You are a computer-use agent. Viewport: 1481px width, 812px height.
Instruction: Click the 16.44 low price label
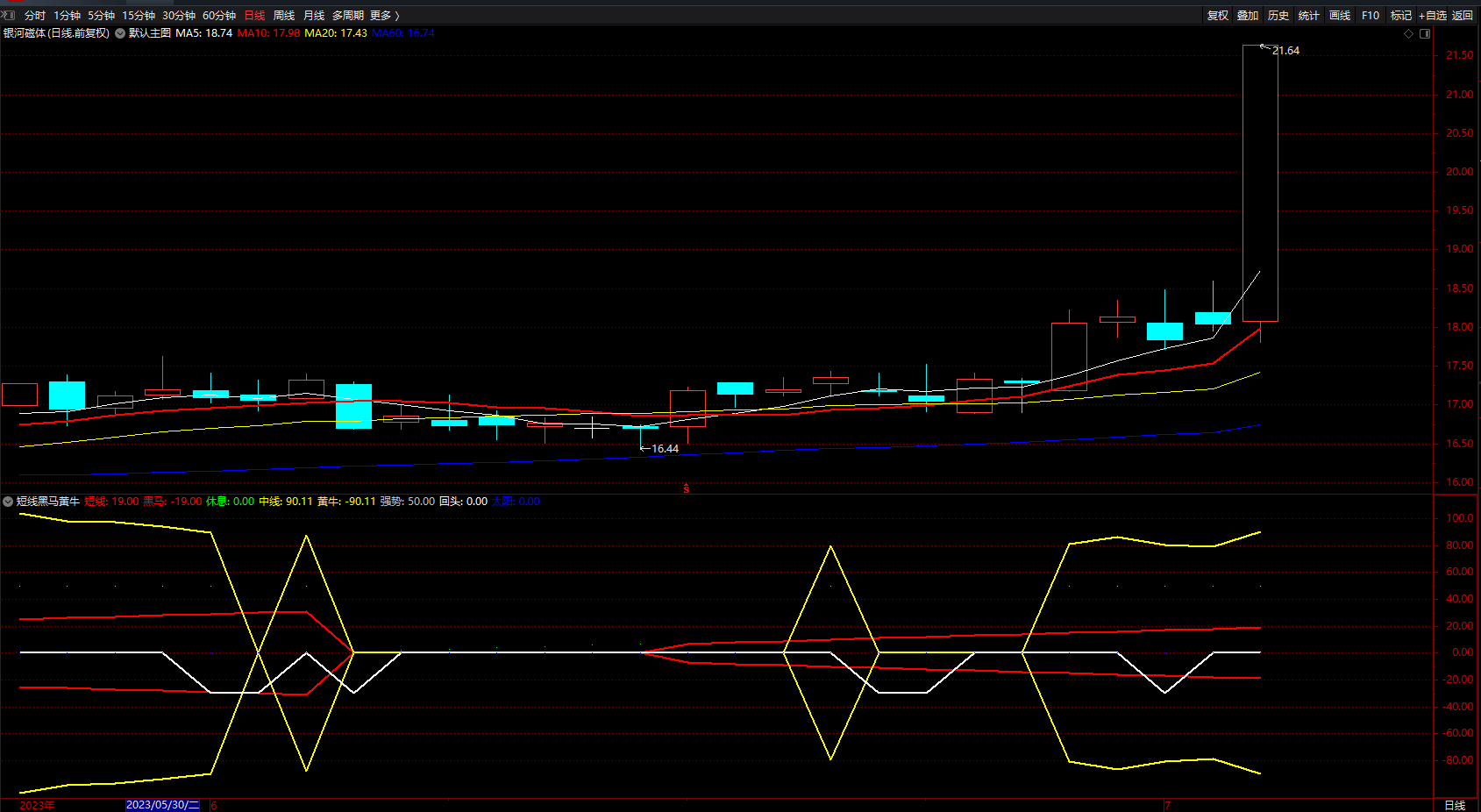point(665,449)
